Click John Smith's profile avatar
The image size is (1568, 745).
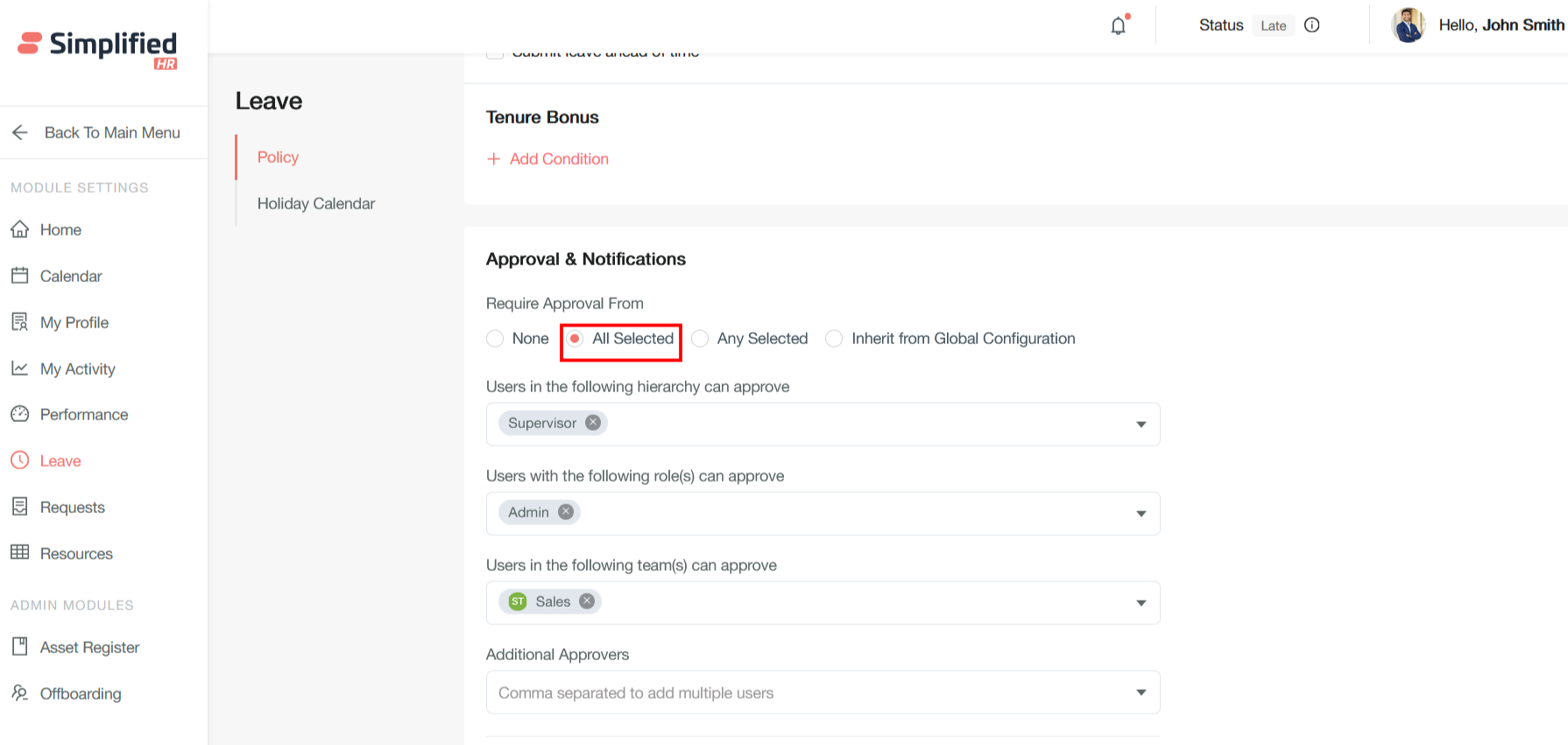(x=1408, y=25)
